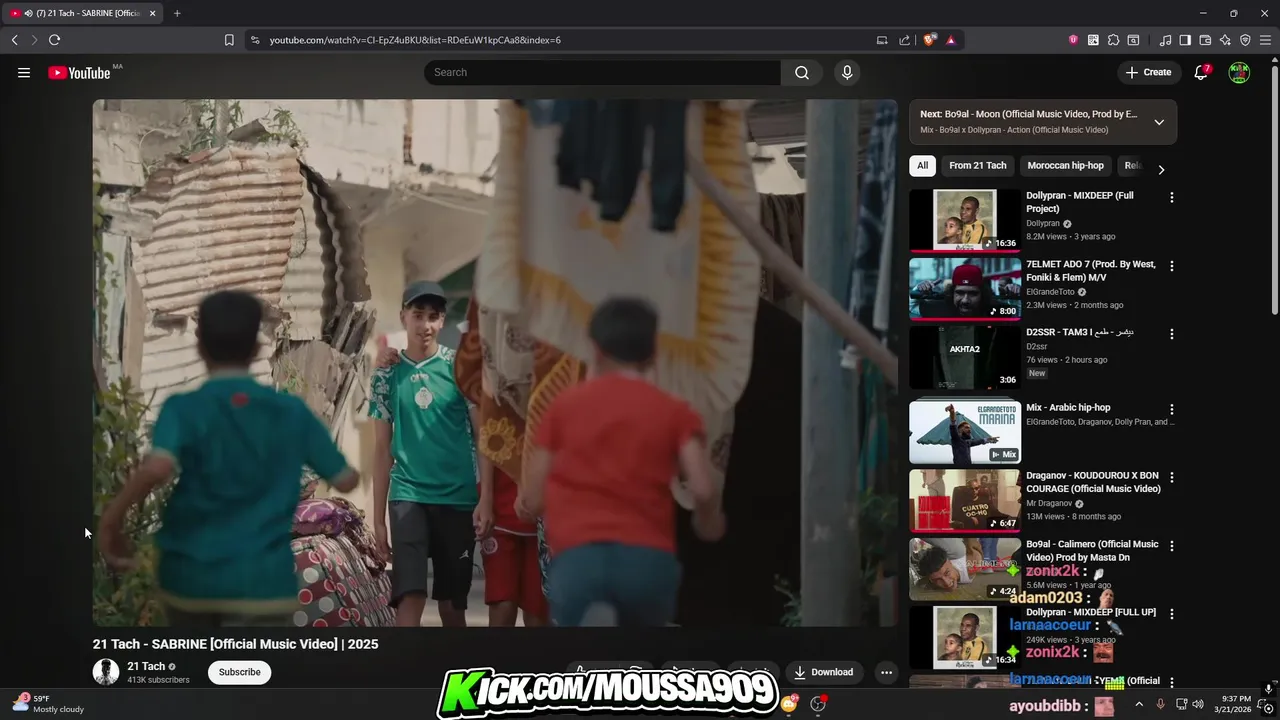Open more options for 7ELMET ADO 7 video
This screenshot has width=1280, height=720.
click(1171, 266)
